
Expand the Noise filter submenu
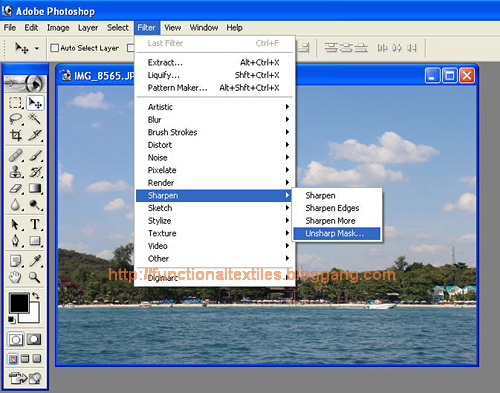pos(214,157)
